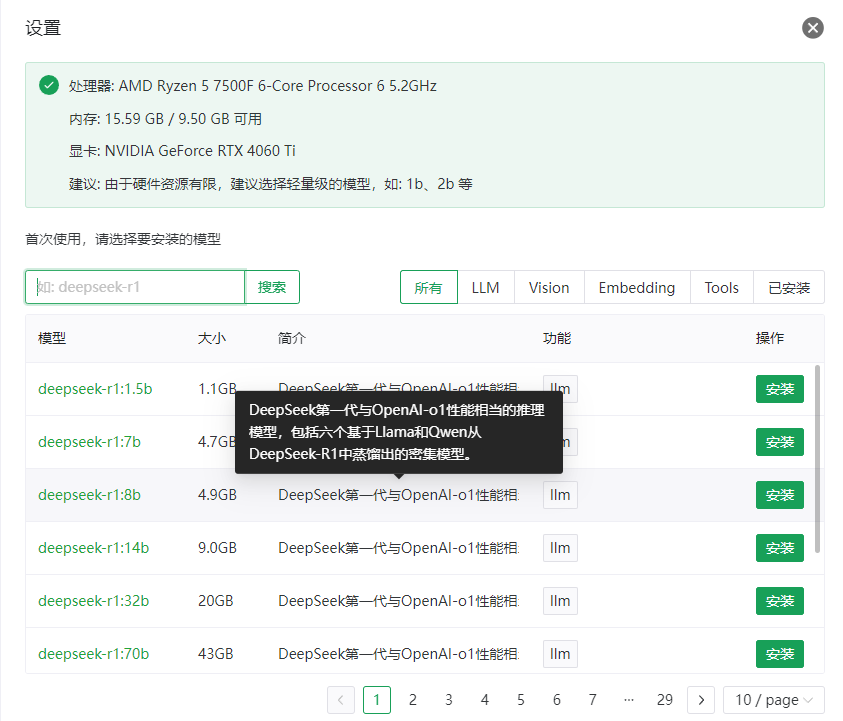Image resolution: width=843 pixels, height=721 pixels.
Task: Click the llm tag in deepseek-r1:8b row
Action: 560,495
